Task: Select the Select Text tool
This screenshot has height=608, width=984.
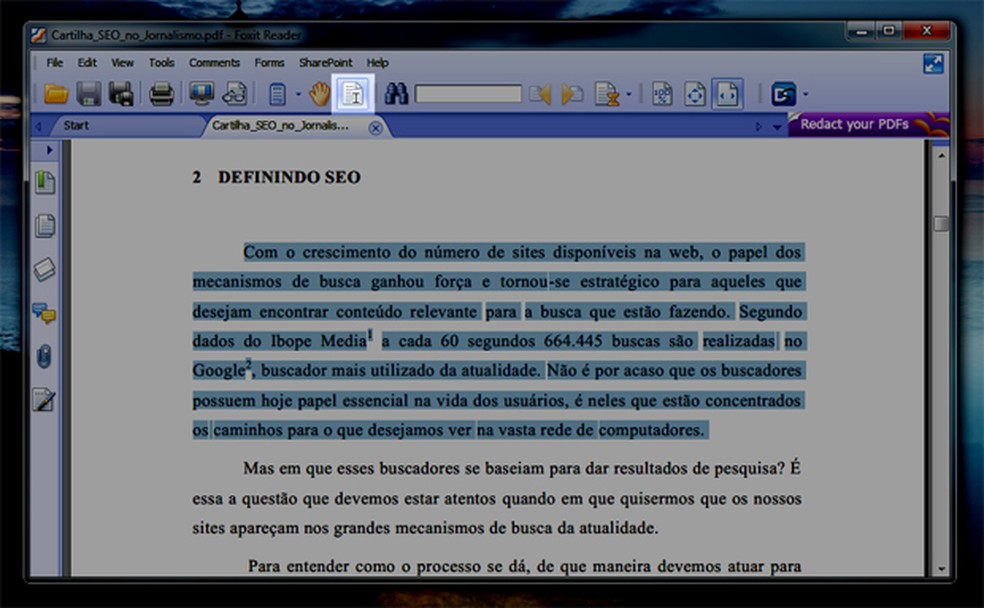Action: [353, 94]
